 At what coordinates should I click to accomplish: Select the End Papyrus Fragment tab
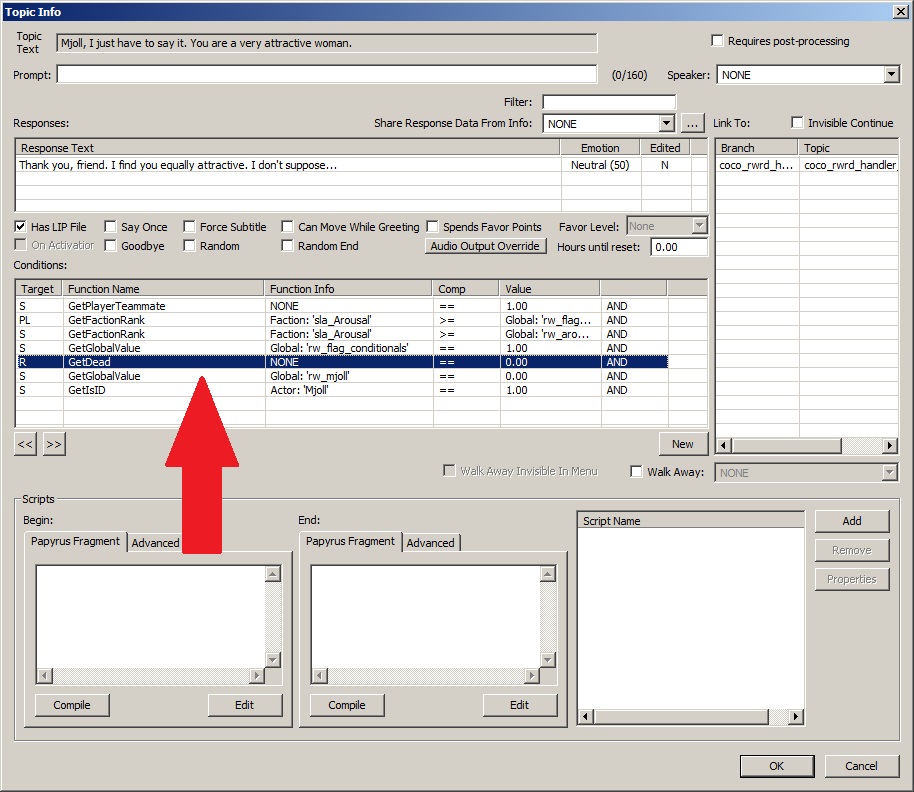pyautogui.click(x=351, y=542)
